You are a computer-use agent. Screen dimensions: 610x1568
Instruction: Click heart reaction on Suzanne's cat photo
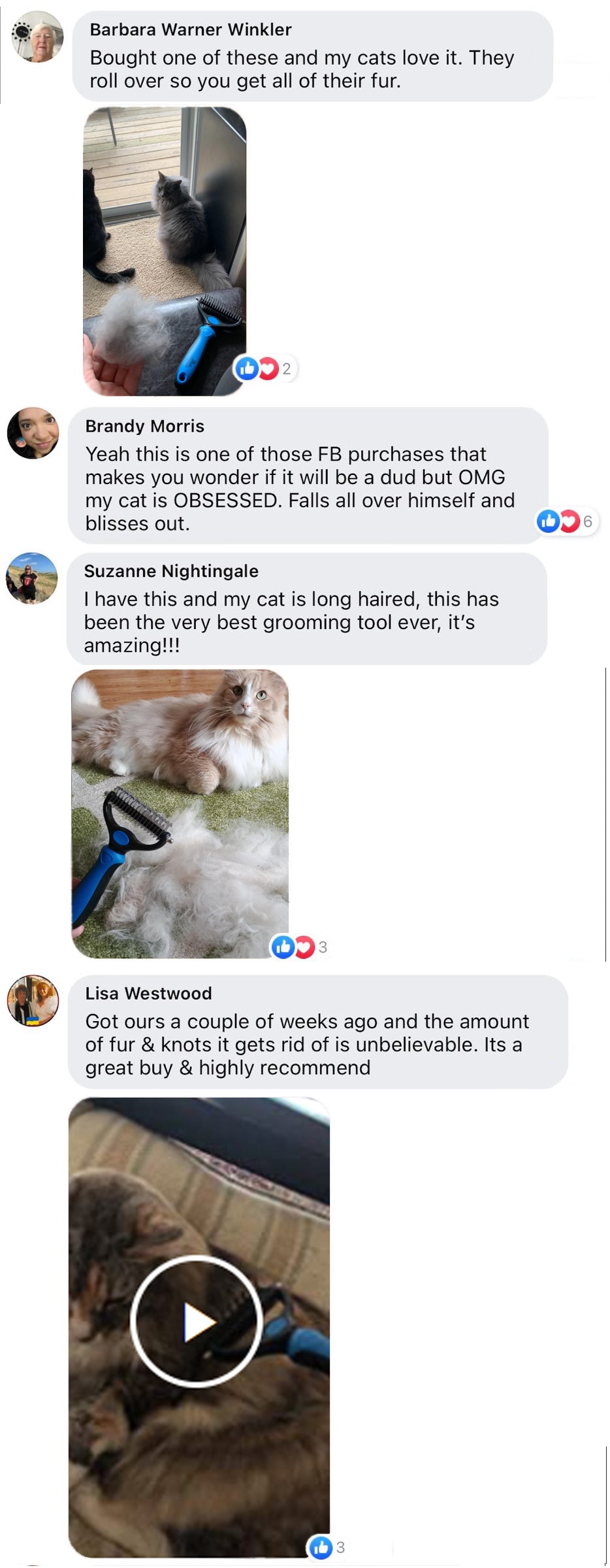pos(304,947)
